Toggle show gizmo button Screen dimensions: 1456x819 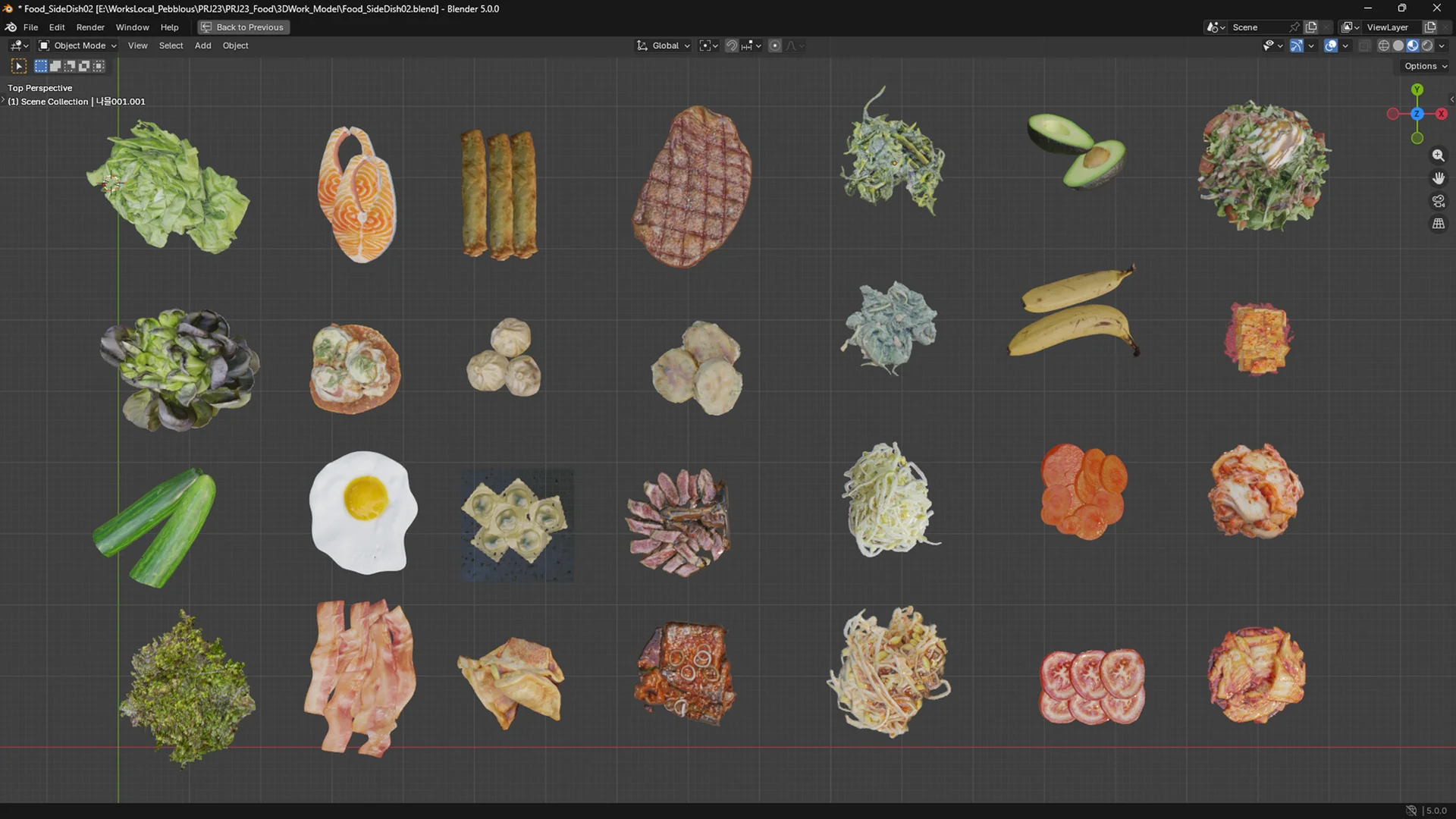click(x=1297, y=45)
